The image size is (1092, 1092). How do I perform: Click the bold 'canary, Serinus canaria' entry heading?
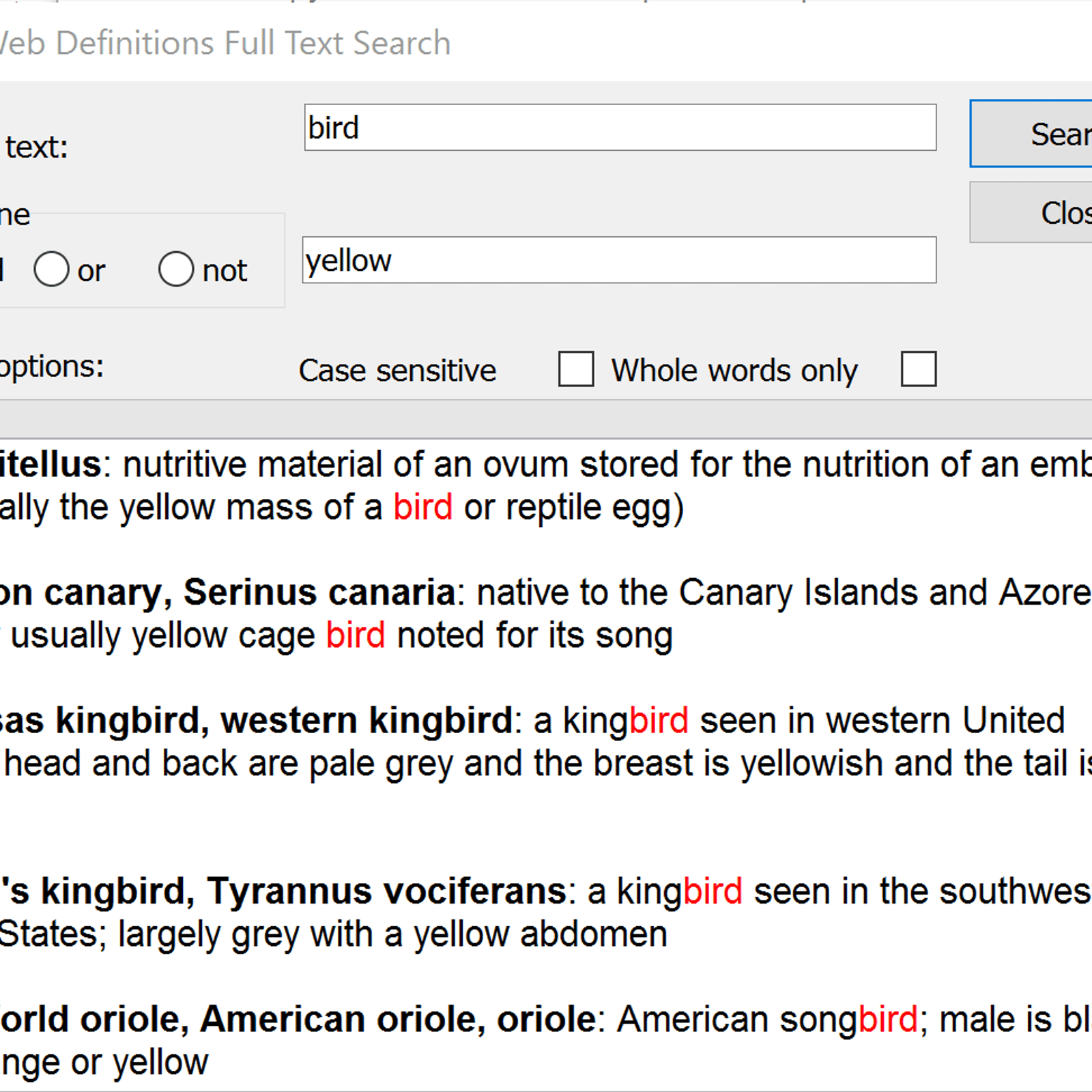point(250,592)
